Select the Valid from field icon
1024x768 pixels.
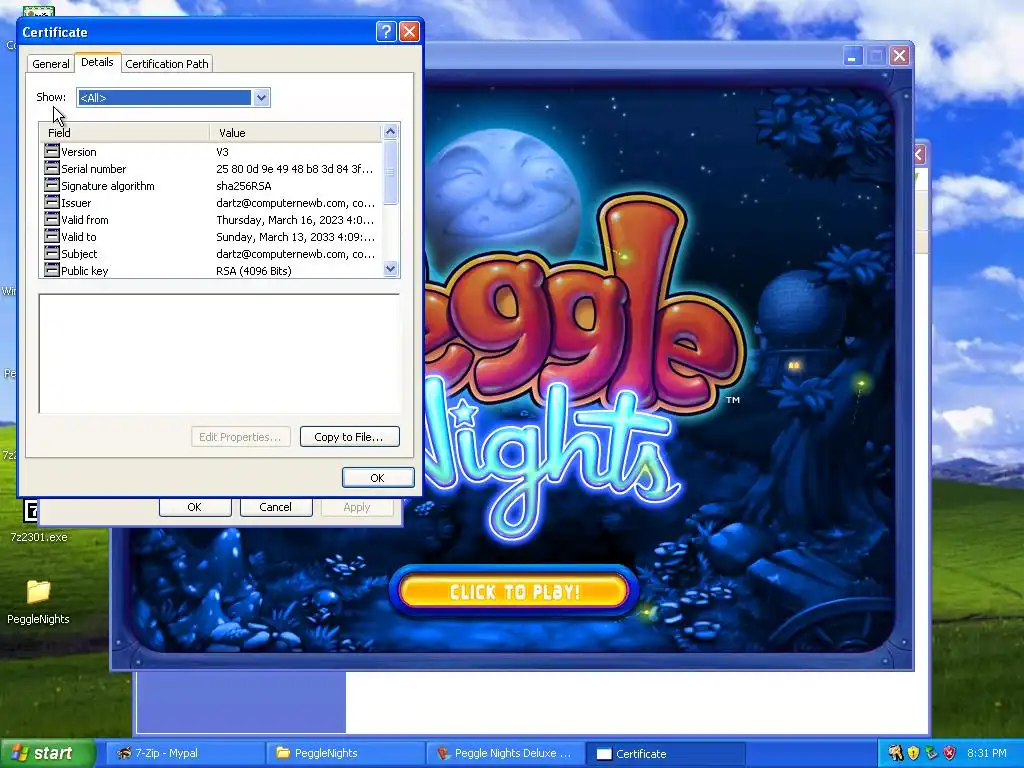point(52,219)
